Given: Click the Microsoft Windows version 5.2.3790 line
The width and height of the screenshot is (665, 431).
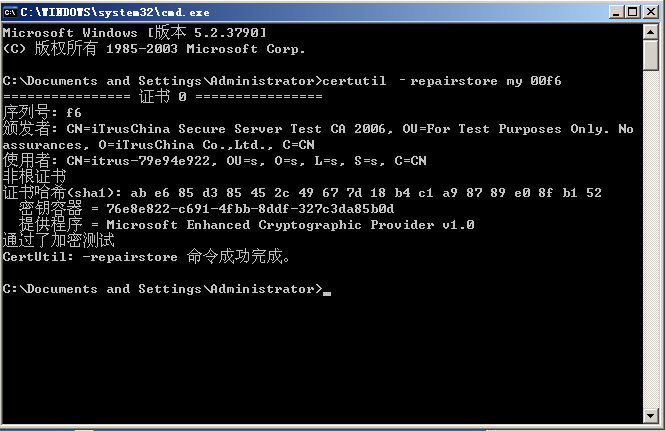Looking at the screenshot, I should pos(134,32).
